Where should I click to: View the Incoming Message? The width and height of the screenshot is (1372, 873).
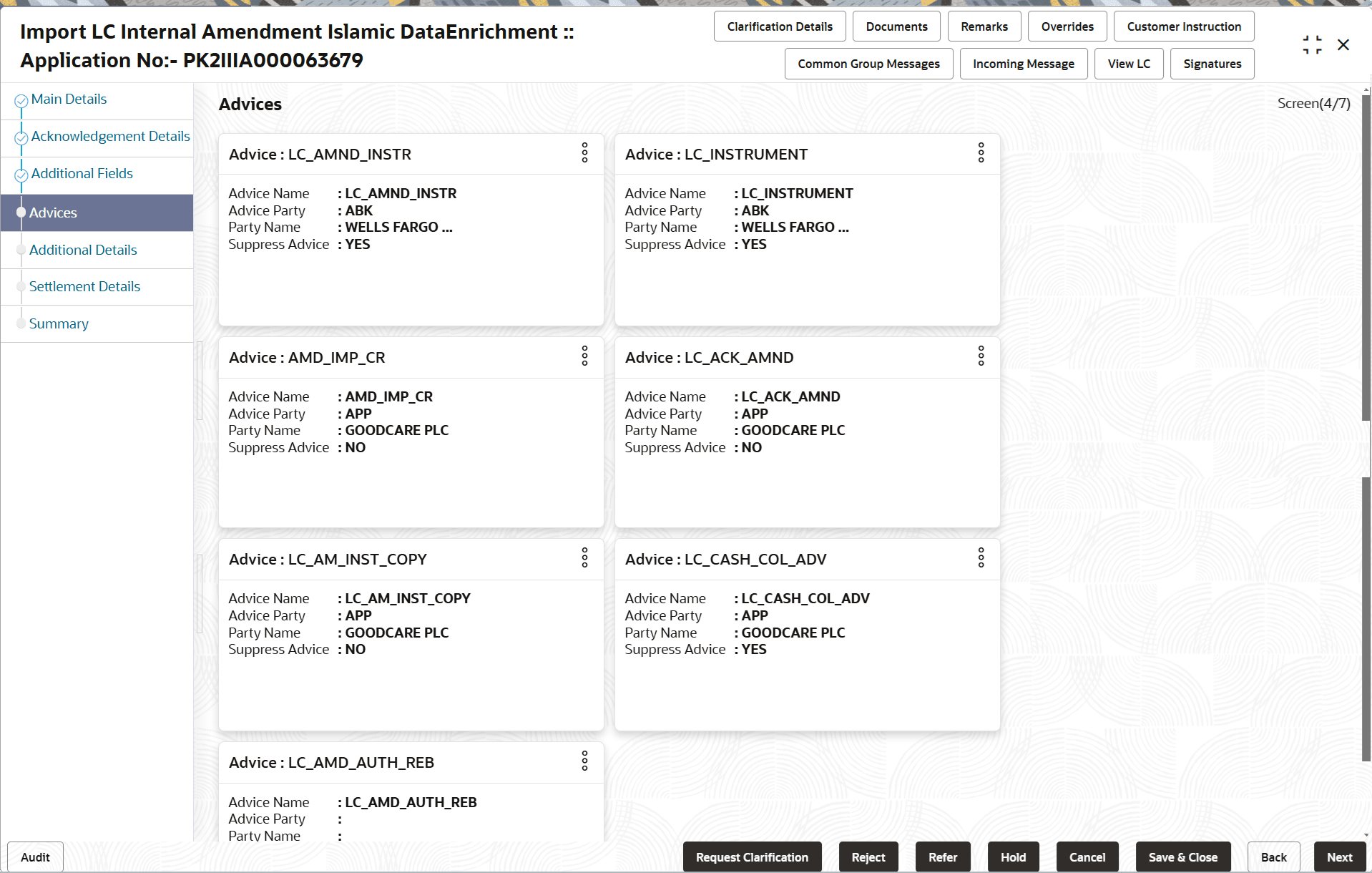pos(1024,64)
